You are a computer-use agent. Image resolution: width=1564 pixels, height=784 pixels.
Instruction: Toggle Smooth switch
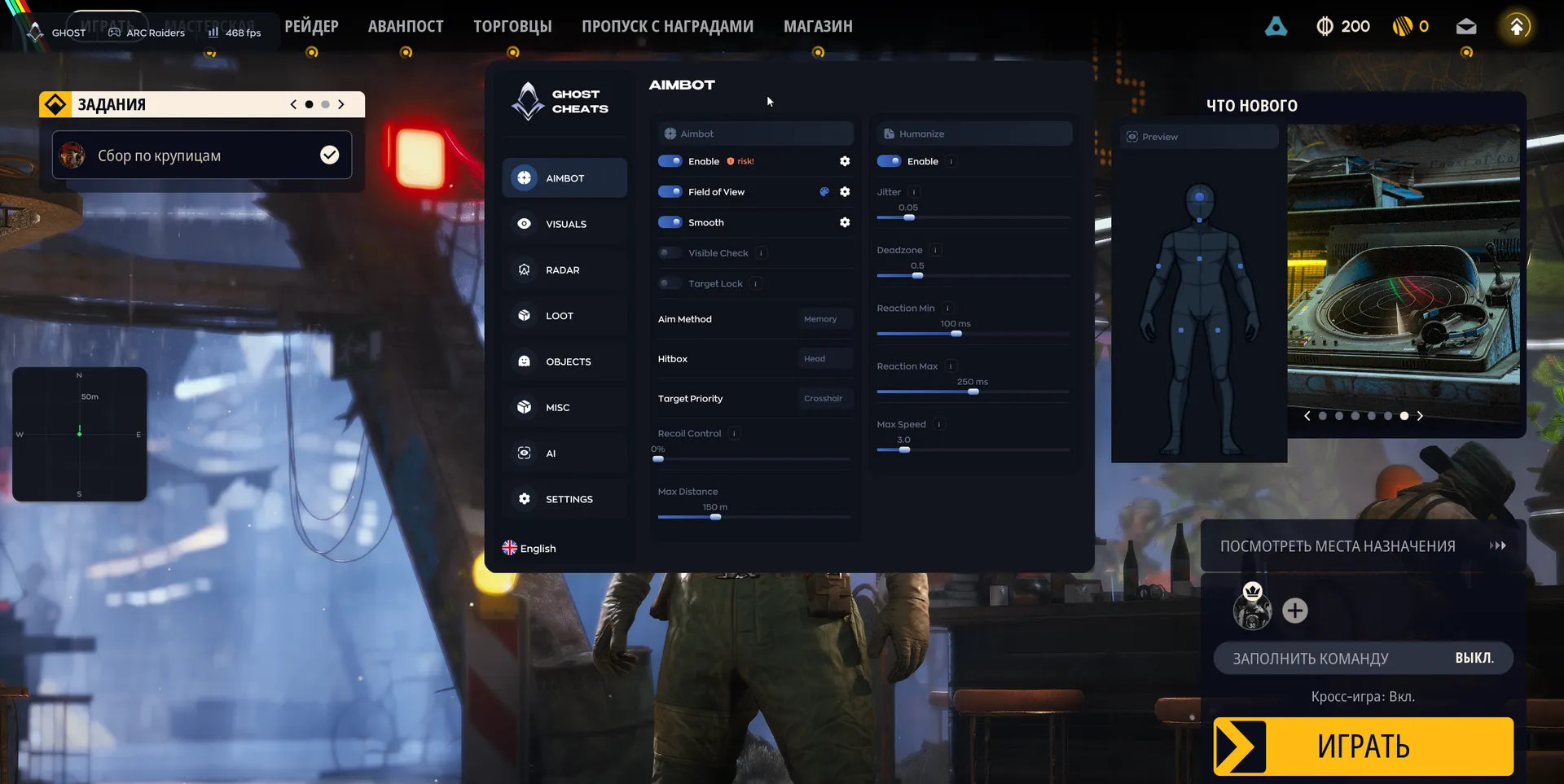[670, 222]
